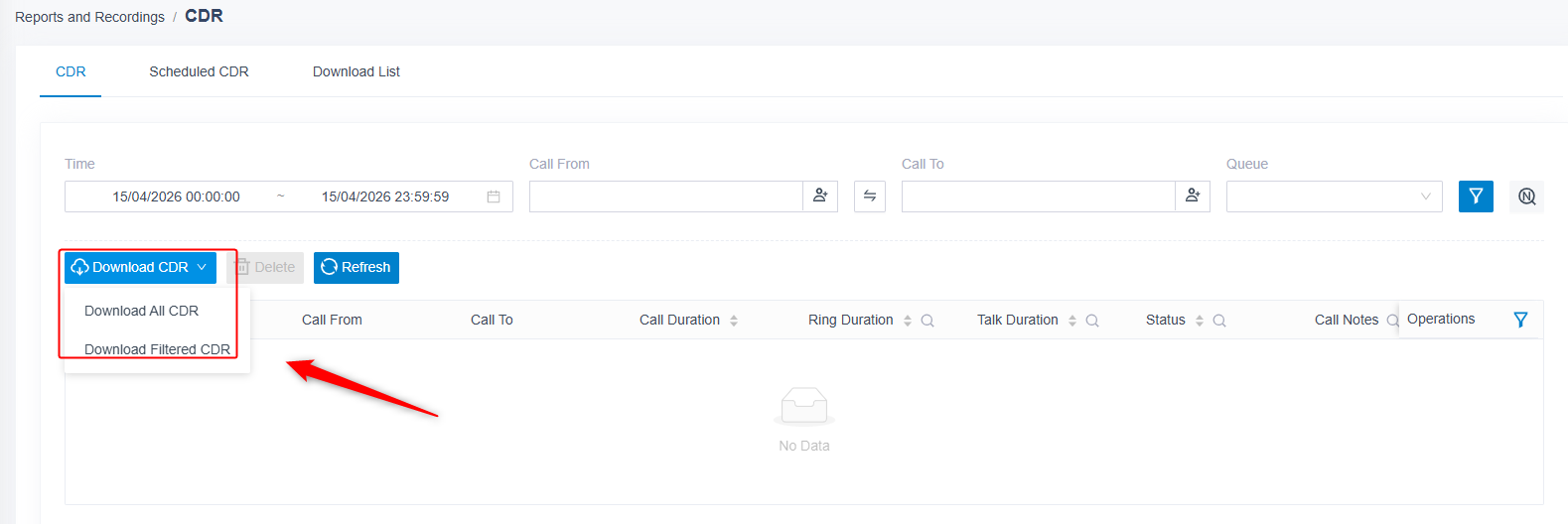Click the Call Notes column header

pos(1347,320)
